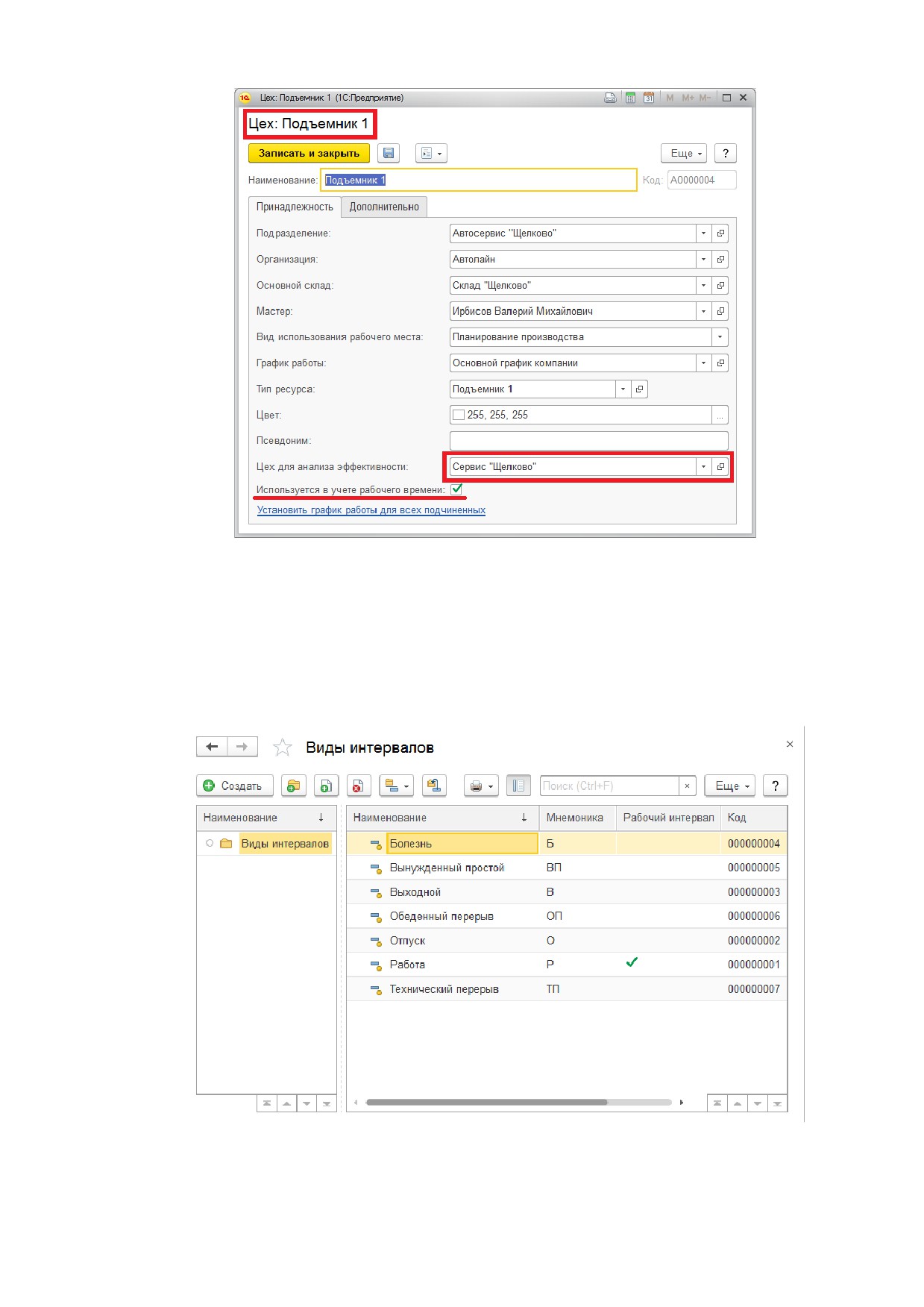924x1307 pixels.
Task: Switch to Принадлежность tab
Action: 295,207
